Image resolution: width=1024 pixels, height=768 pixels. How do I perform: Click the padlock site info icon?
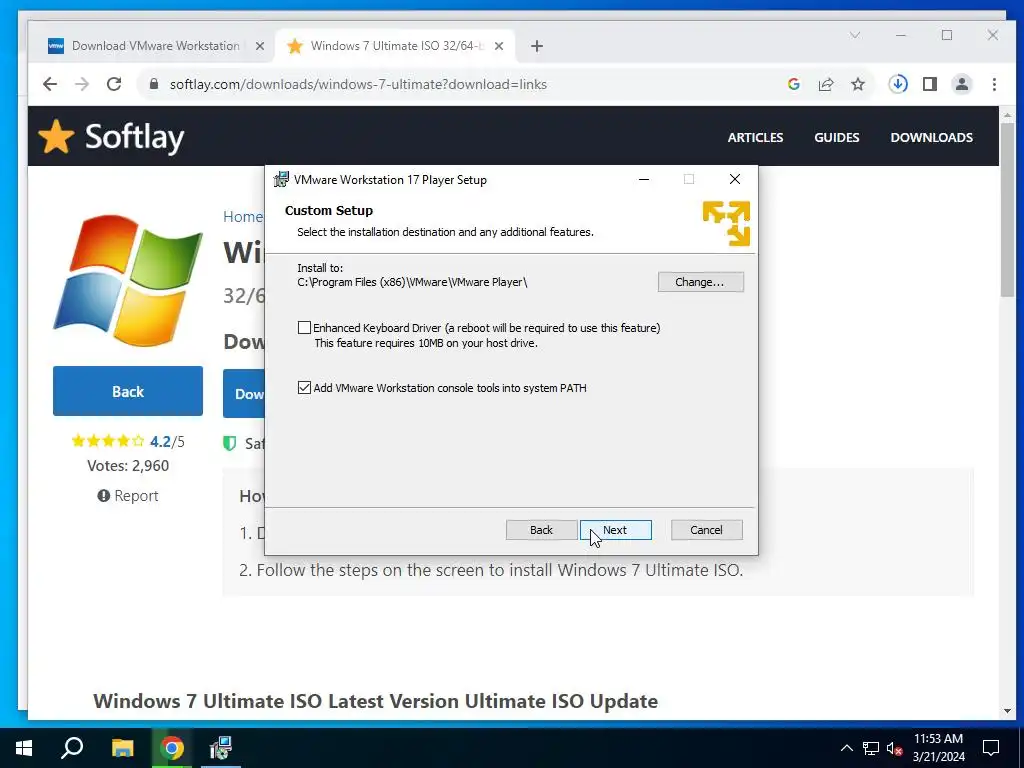(x=154, y=84)
